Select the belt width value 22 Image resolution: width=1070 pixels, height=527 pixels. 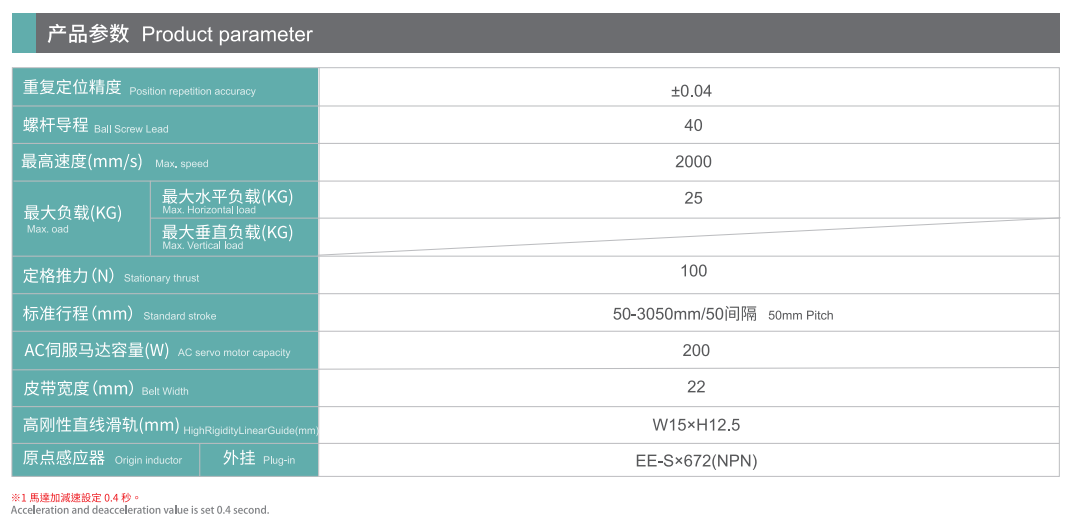(696, 387)
